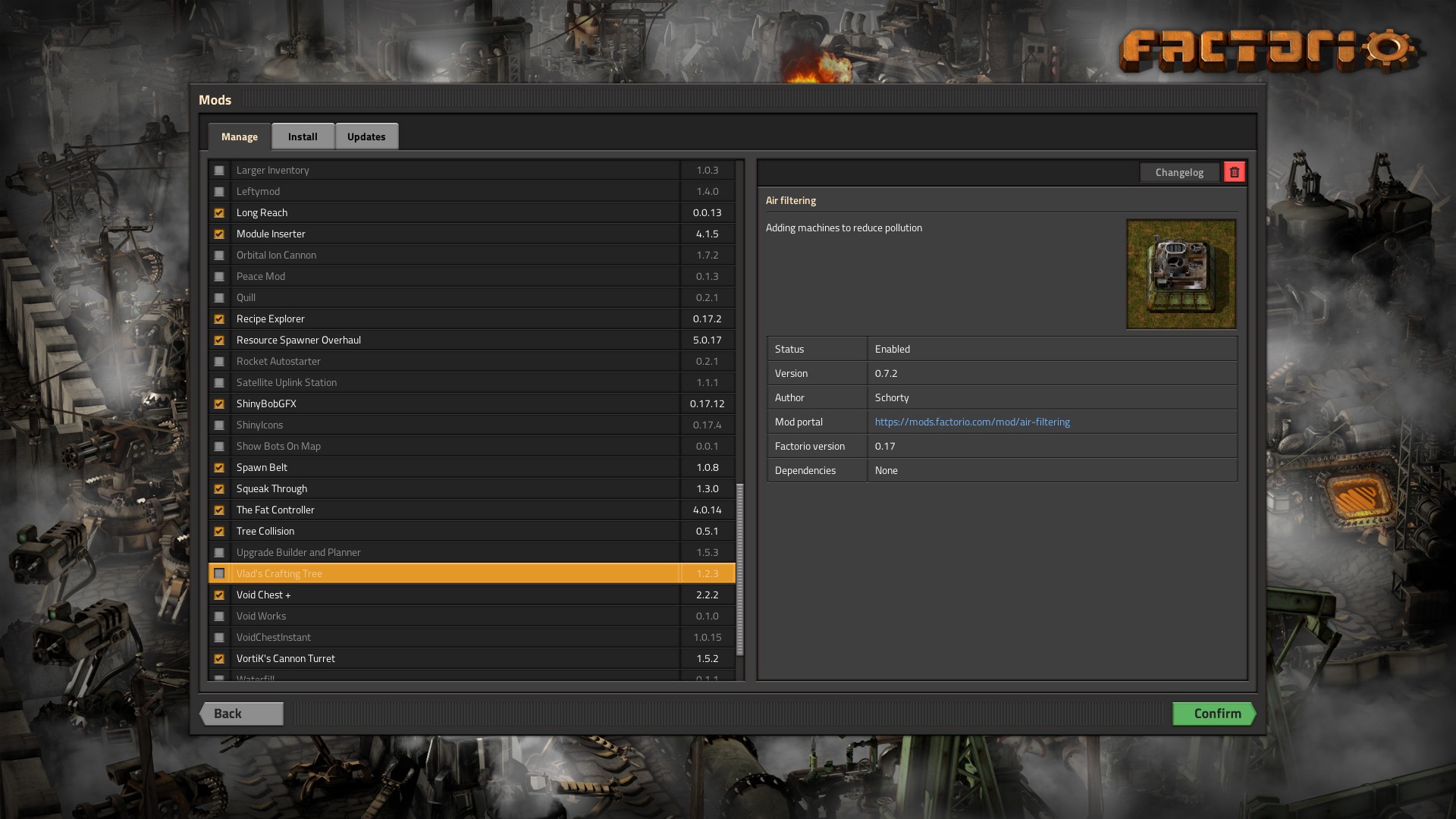
Task: Switch to the Install tab
Action: (303, 136)
